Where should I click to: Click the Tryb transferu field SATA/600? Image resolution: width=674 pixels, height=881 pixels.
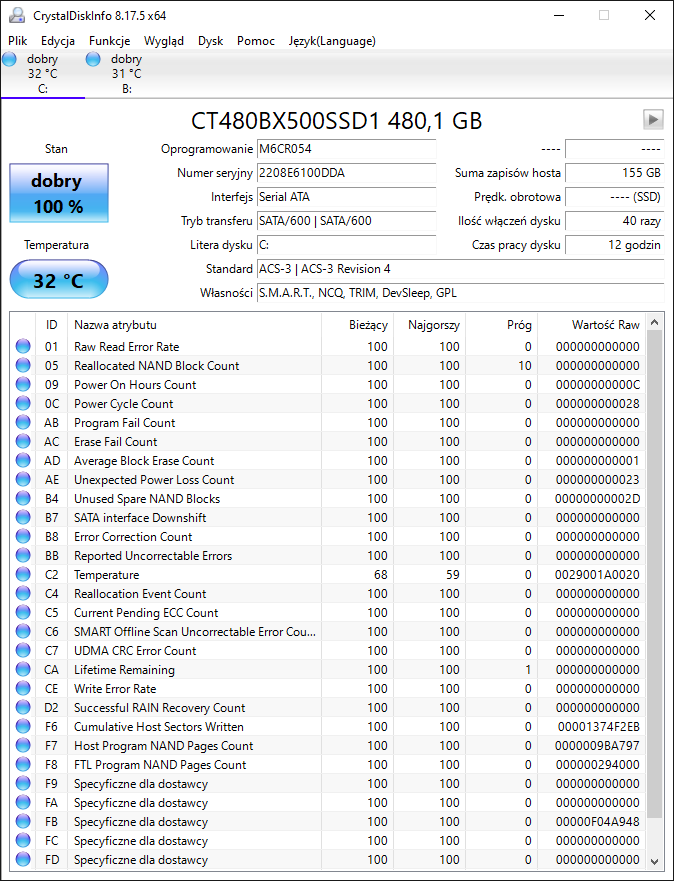tap(347, 221)
